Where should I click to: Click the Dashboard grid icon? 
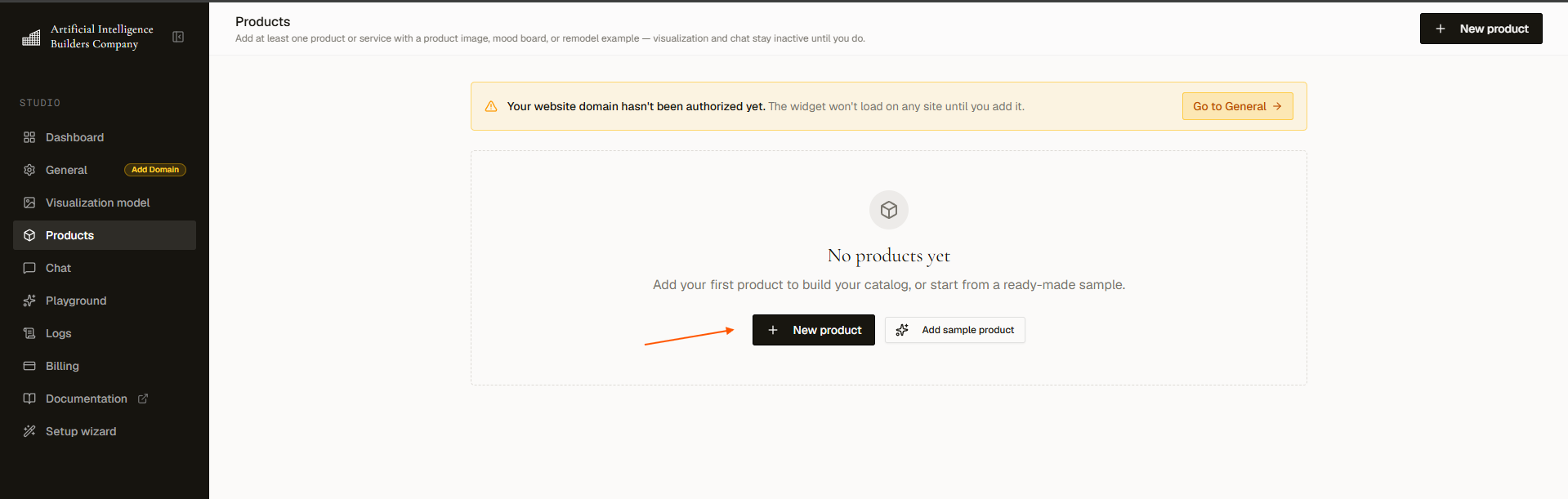click(x=29, y=137)
